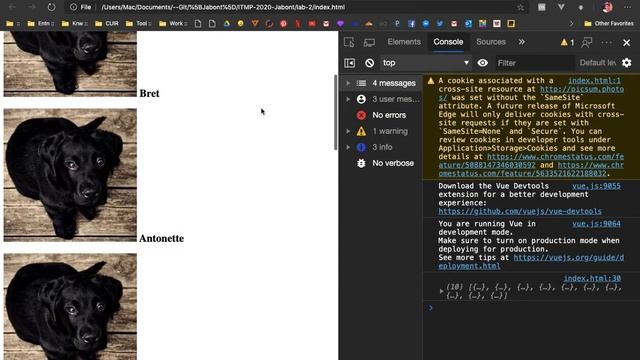Viewport: 640px width, 360px height.
Task: Open the Facebook bookmark
Action: tap(411, 24)
